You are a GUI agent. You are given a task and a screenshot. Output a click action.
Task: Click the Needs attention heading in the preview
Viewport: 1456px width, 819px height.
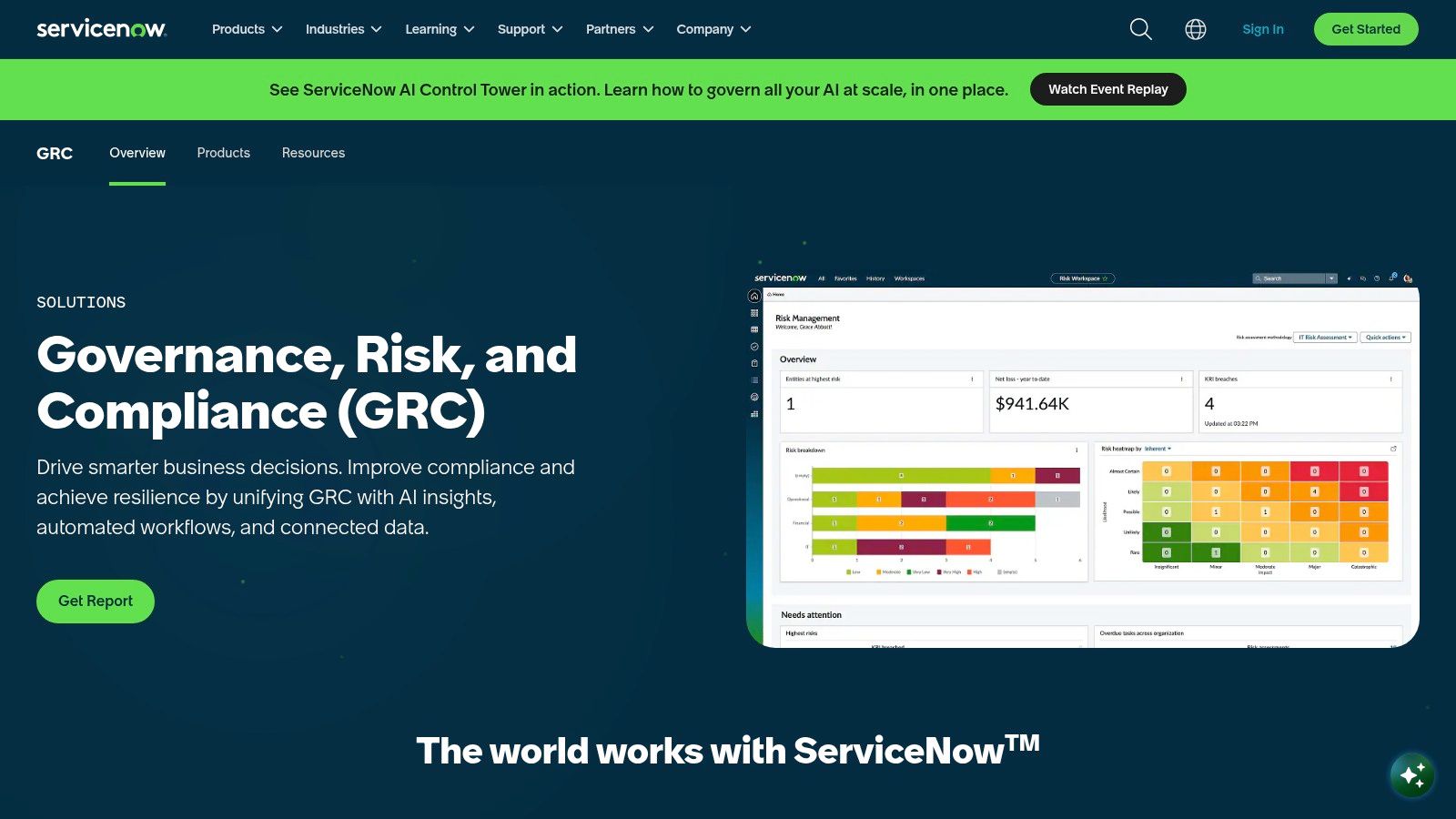click(811, 615)
